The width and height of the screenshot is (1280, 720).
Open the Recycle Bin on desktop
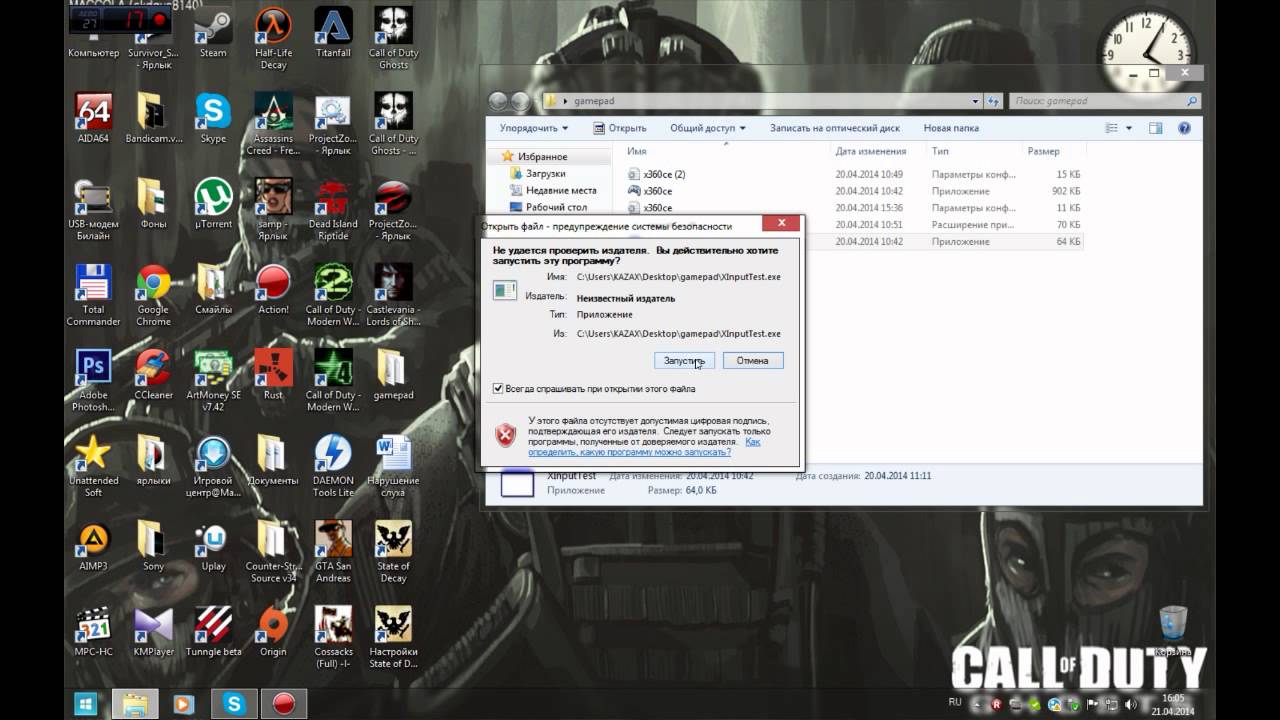(x=1172, y=631)
